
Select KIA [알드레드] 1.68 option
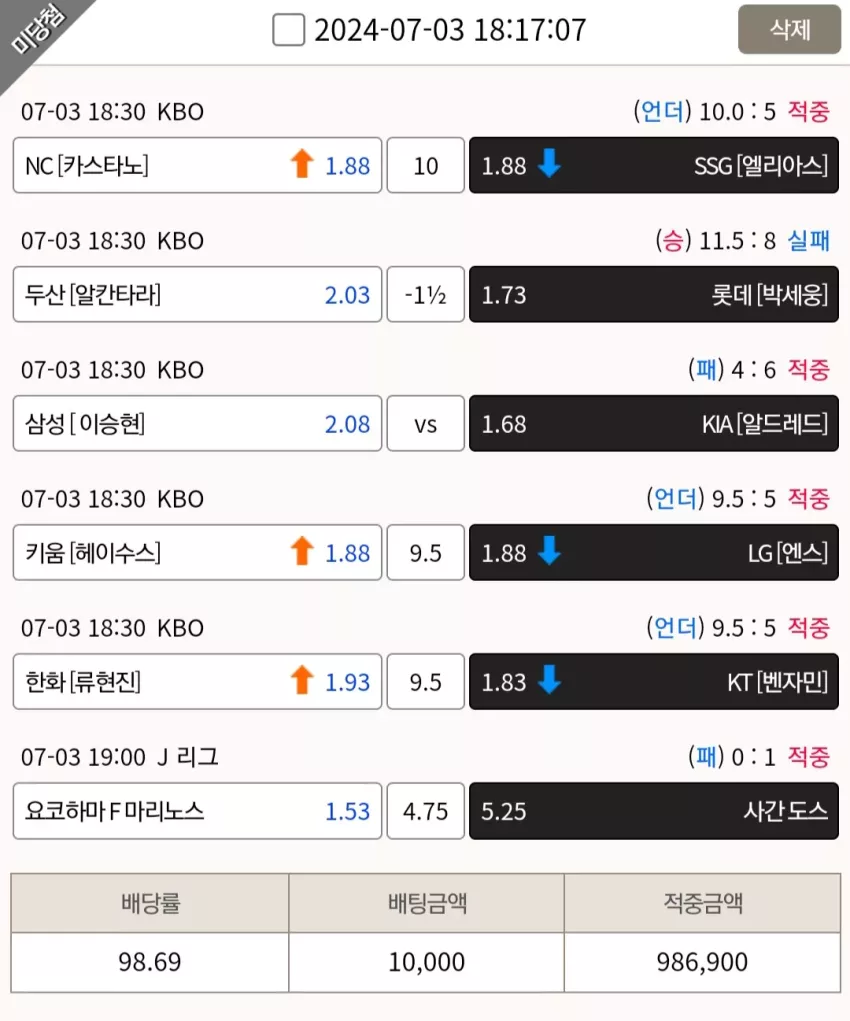(x=654, y=423)
